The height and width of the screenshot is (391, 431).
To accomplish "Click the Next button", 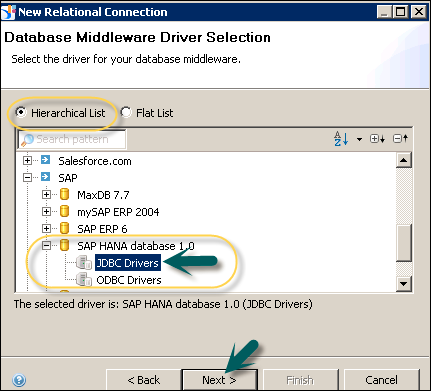I will click(x=219, y=380).
